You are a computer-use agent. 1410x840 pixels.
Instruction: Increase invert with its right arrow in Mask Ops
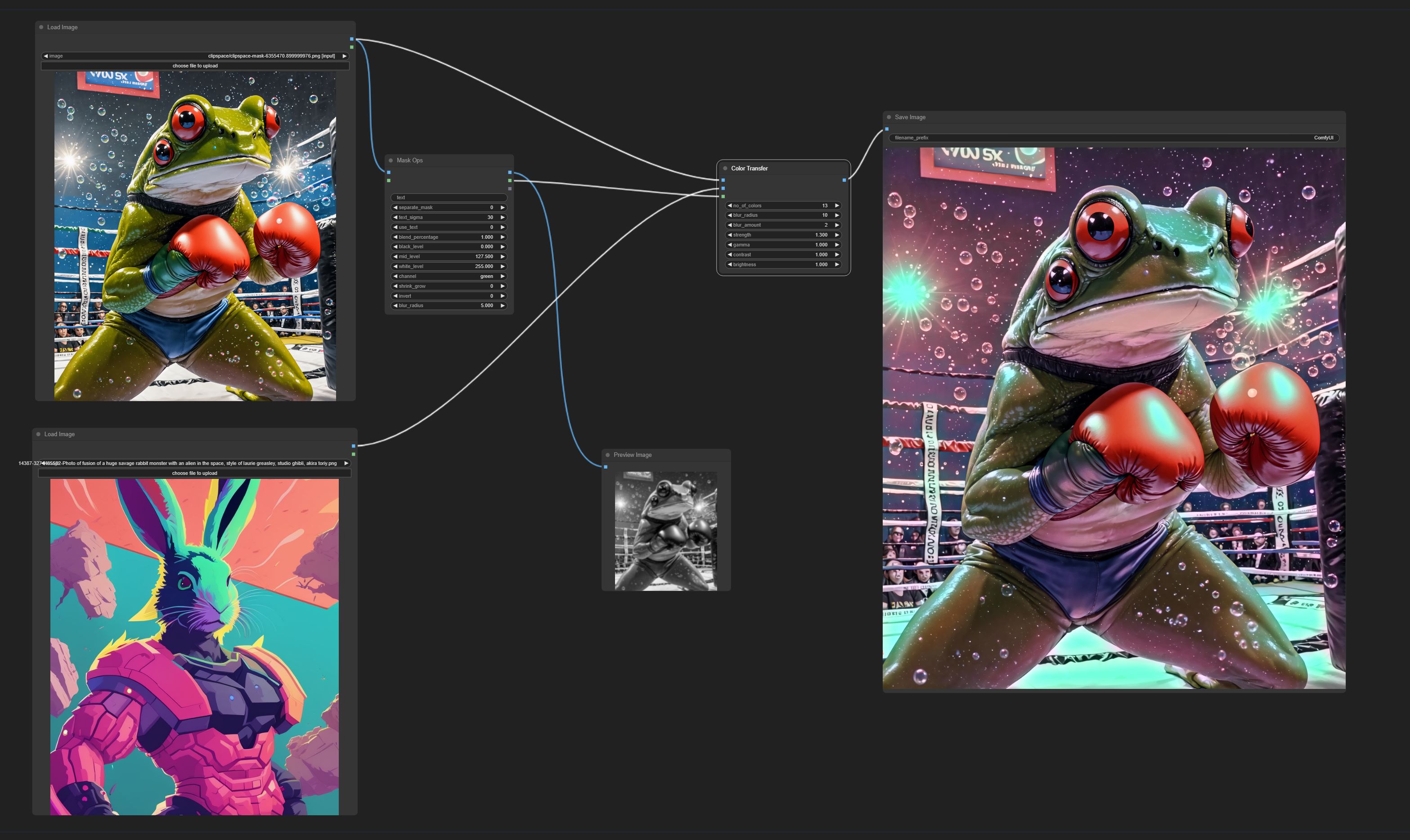pos(502,296)
